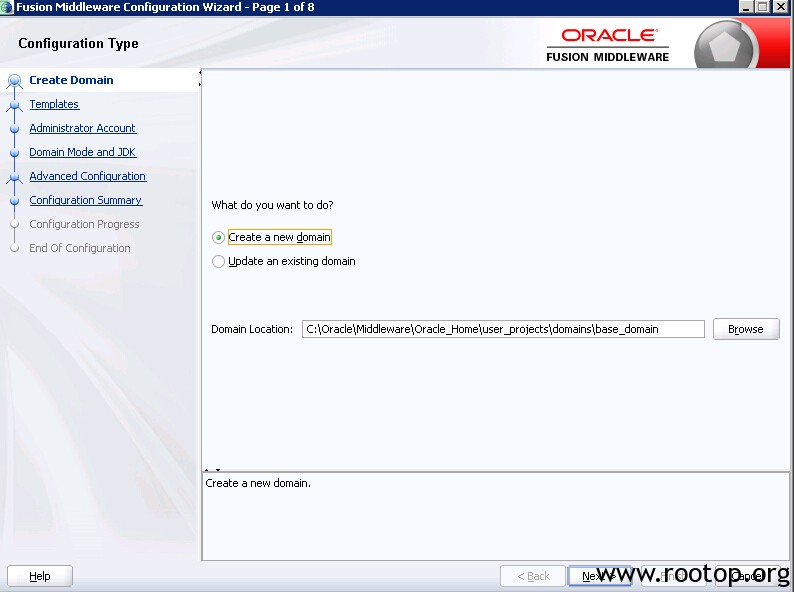This screenshot has width=794, height=592.
Task: Click the Domain Mode and JDK step bullet
Action: click(x=15, y=152)
